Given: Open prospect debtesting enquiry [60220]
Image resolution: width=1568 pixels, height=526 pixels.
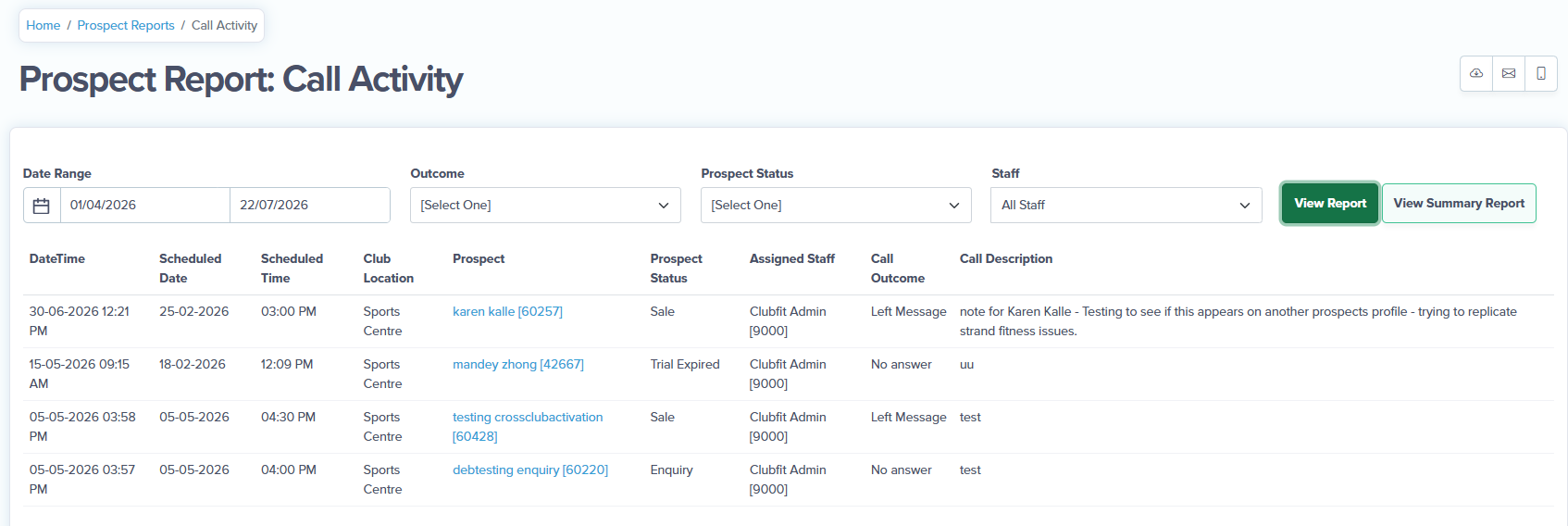Looking at the screenshot, I should 530,470.
